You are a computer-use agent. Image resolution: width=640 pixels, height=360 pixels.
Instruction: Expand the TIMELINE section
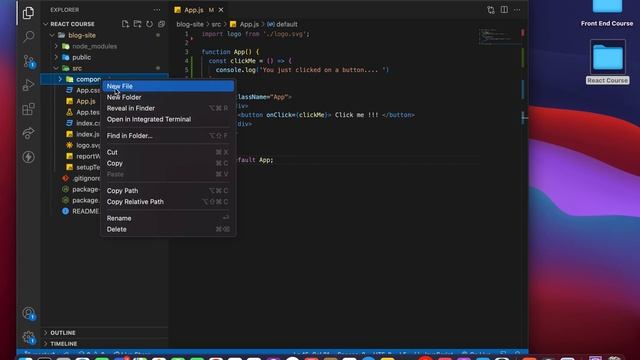[x=46, y=344]
